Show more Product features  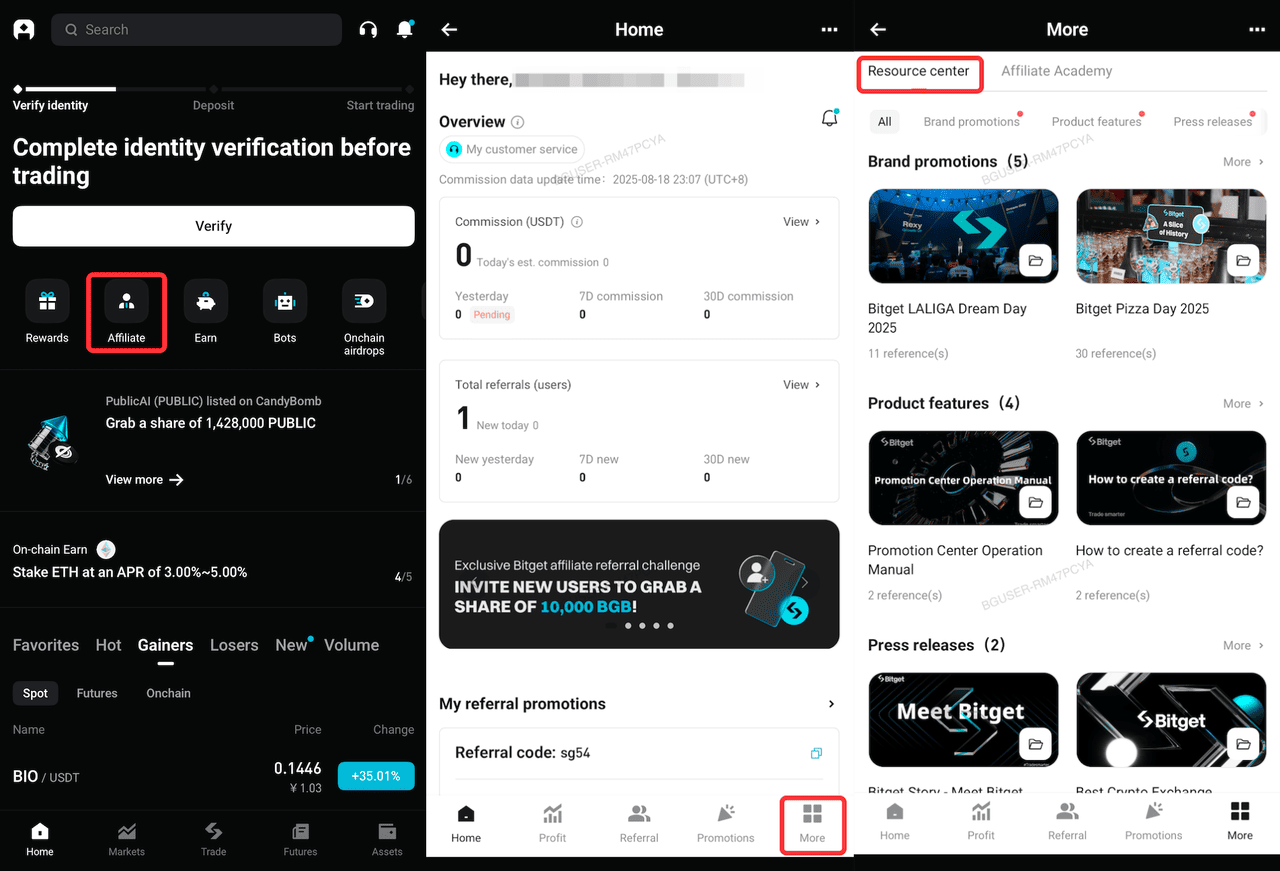(1244, 404)
